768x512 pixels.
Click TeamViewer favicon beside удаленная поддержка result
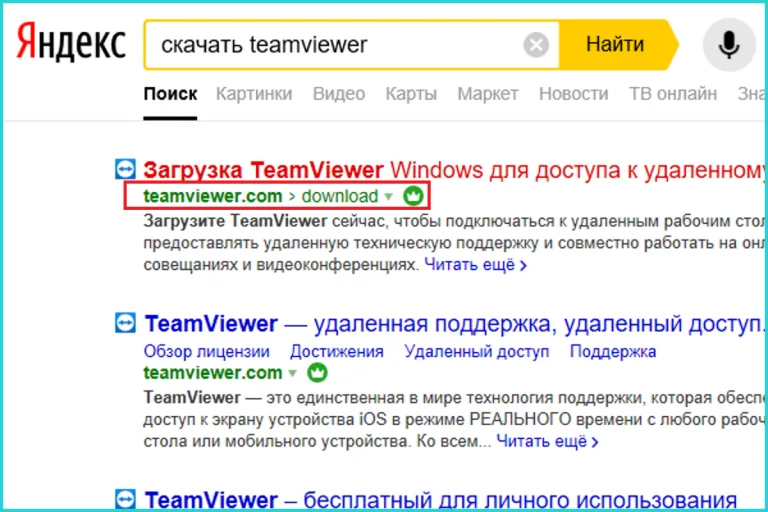[125, 323]
